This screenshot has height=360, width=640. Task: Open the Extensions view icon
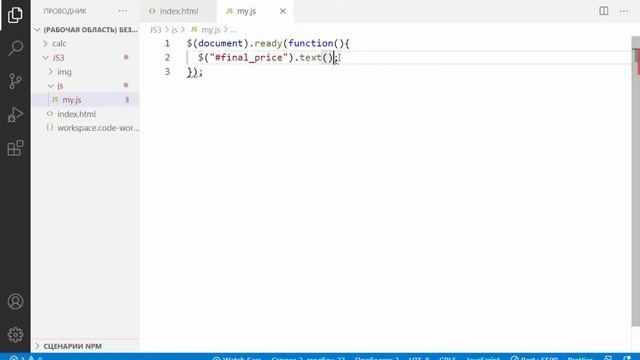15,148
